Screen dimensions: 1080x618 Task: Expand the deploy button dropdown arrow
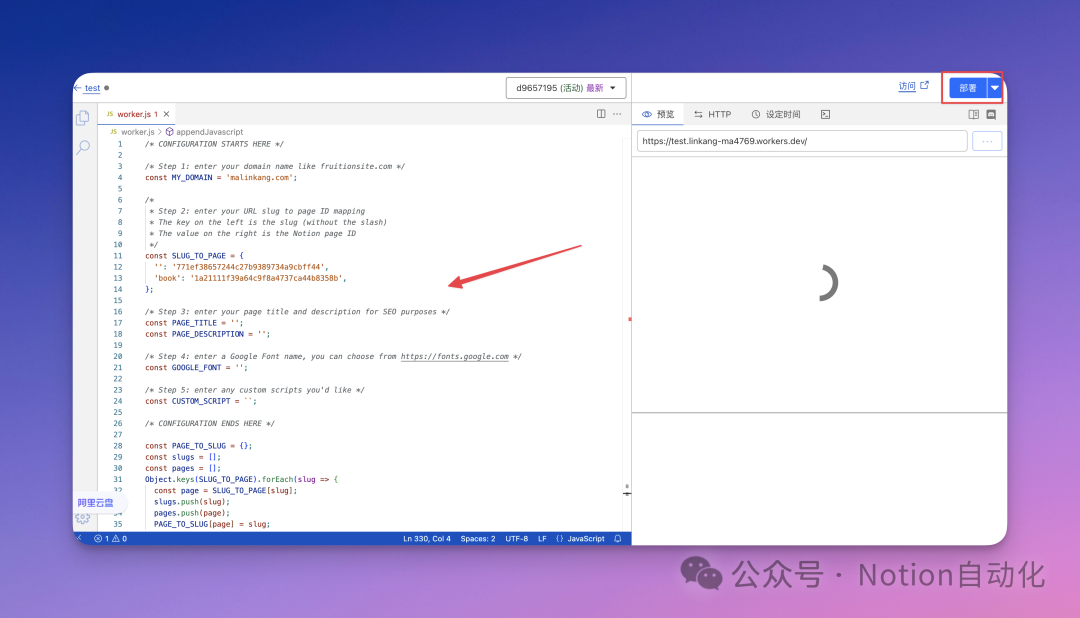(x=995, y=88)
